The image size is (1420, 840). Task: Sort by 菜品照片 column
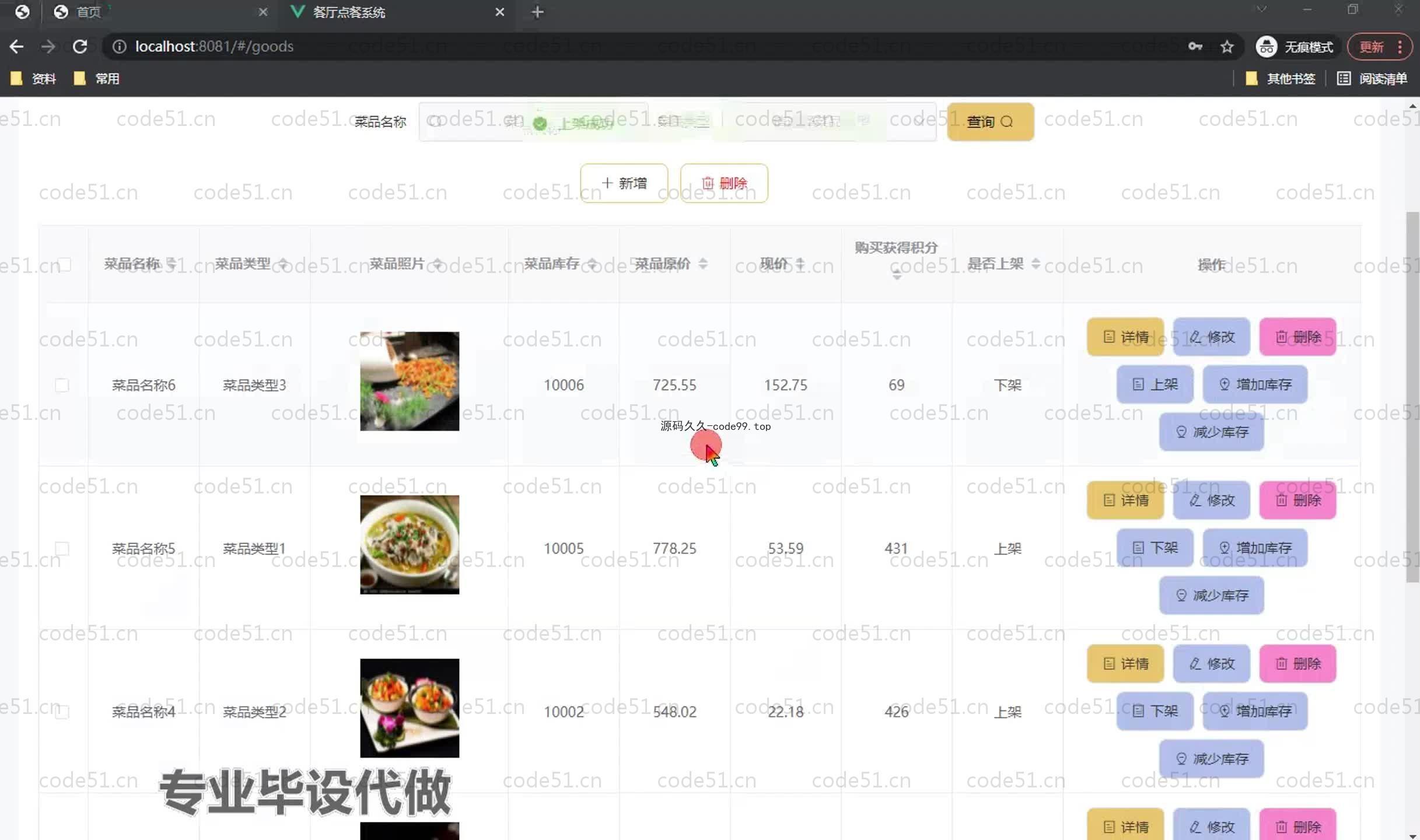coord(438,264)
